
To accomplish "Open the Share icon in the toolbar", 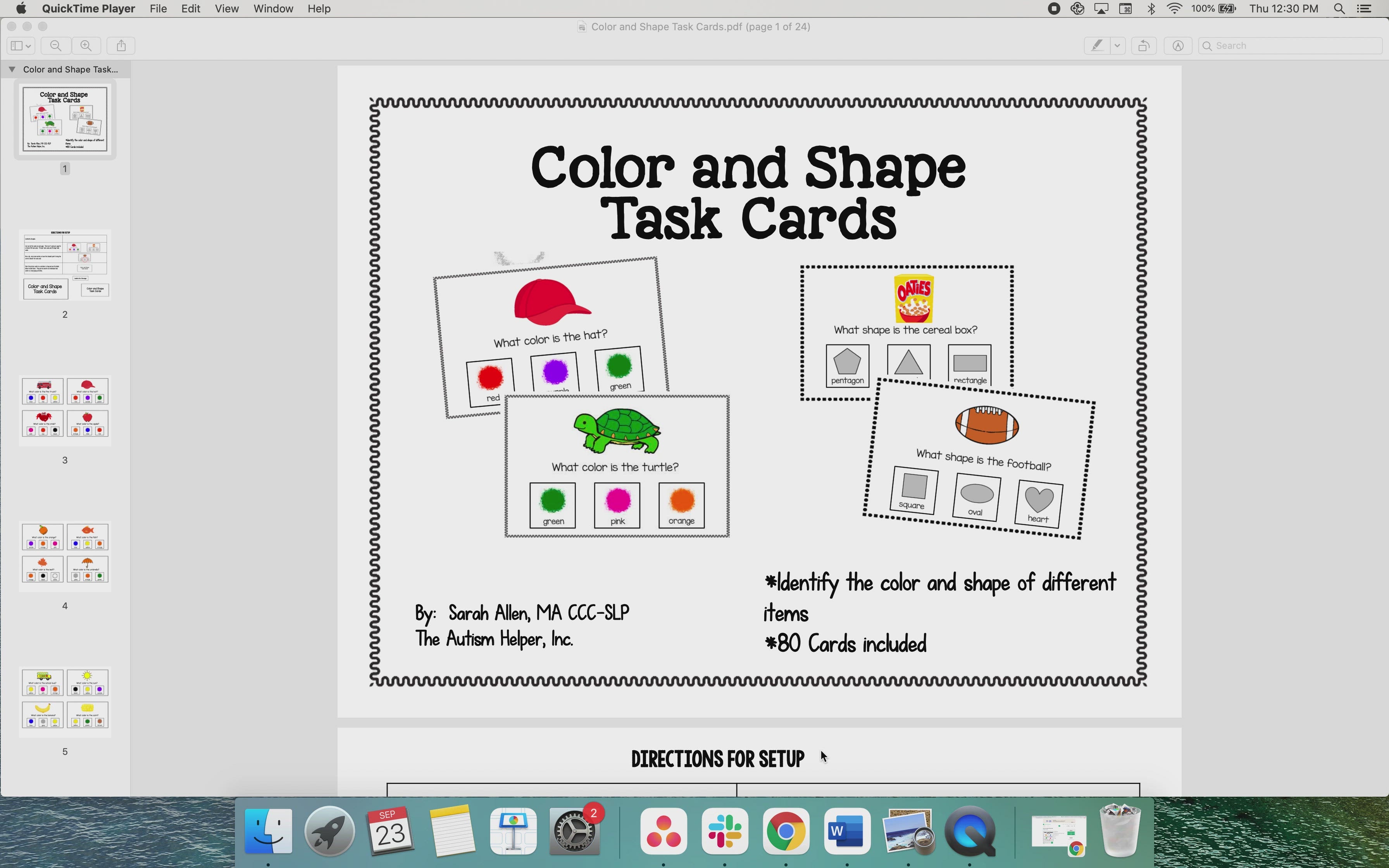I will pyautogui.click(x=121, y=45).
